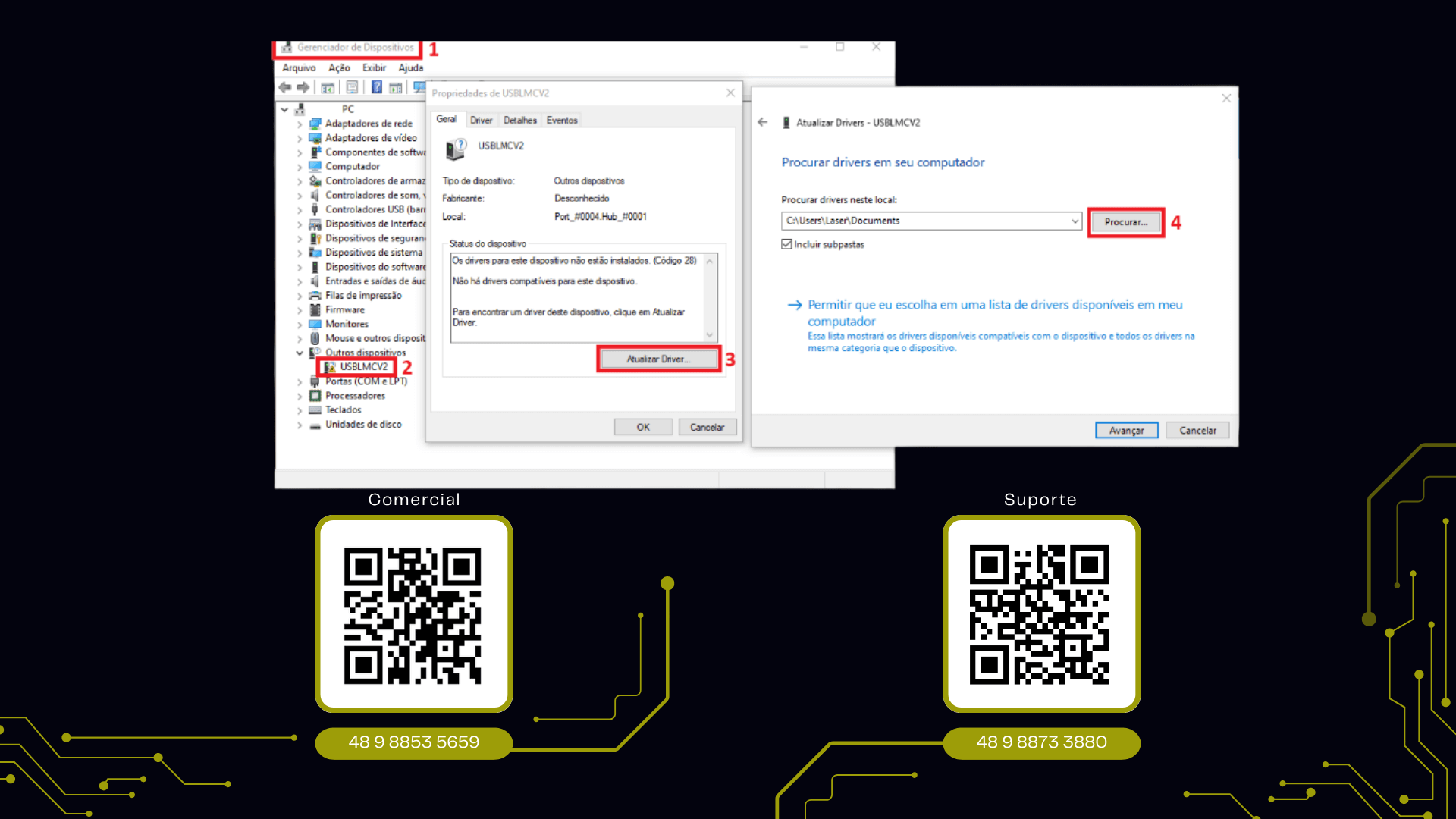Click the blue help icon in the toolbar

pos(376,88)
